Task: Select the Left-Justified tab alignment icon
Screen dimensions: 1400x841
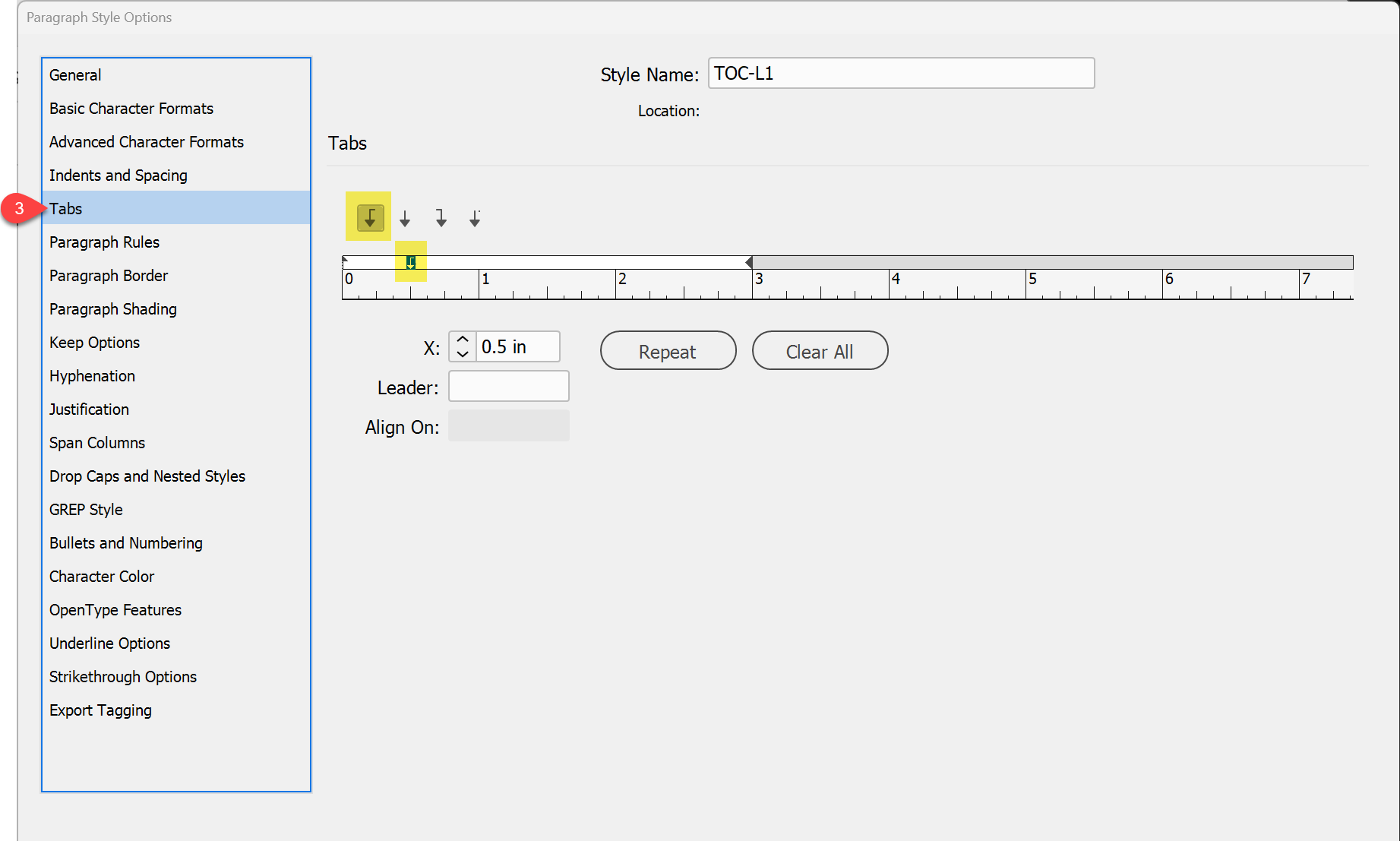Action: click(368, 217)
